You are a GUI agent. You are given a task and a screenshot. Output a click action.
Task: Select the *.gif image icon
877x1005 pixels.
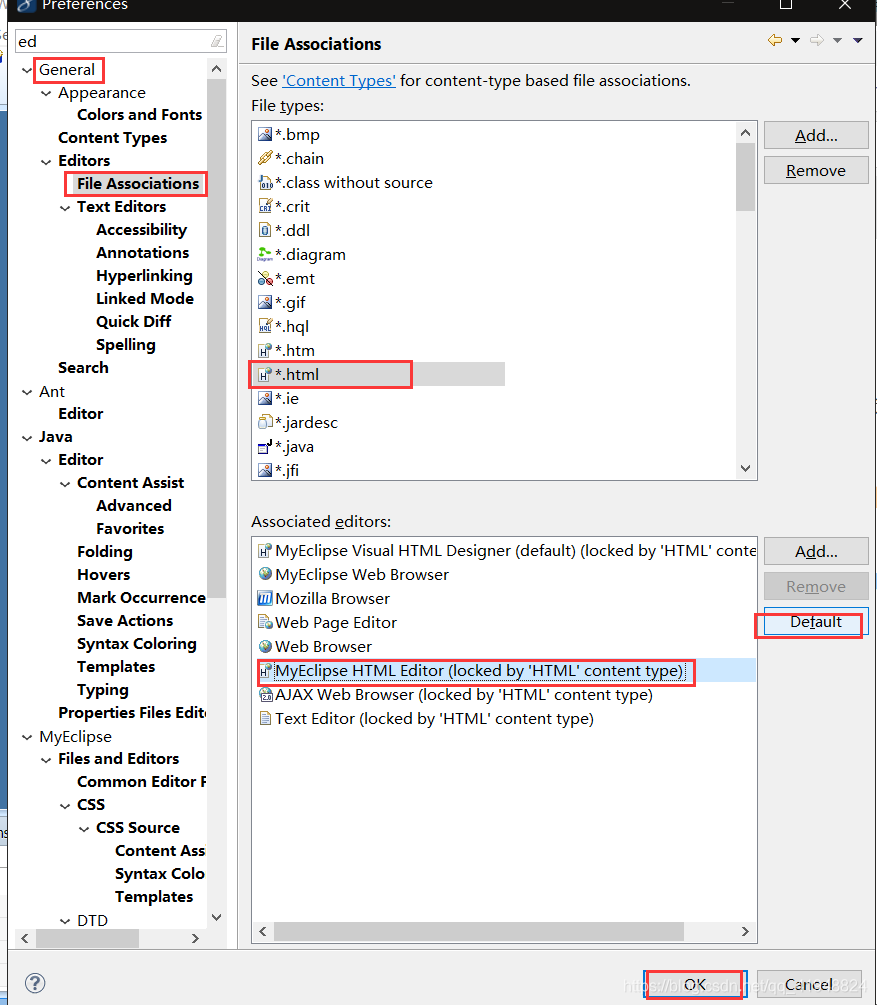[x=265, y=302]
